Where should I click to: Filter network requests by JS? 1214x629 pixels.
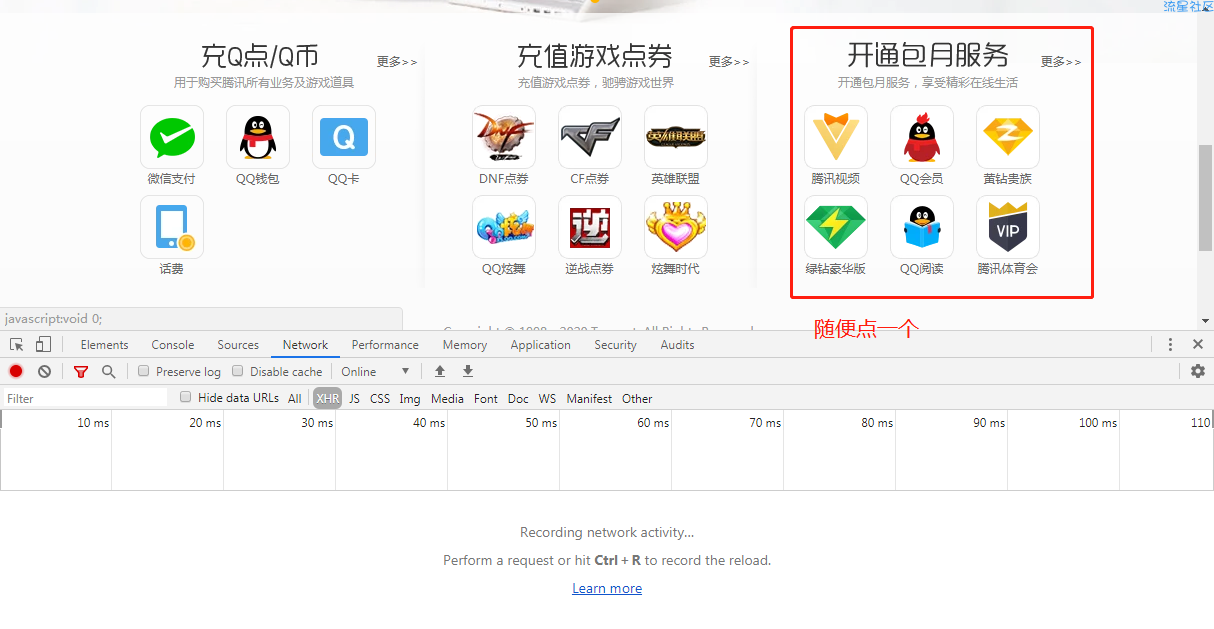coord(354,398)
